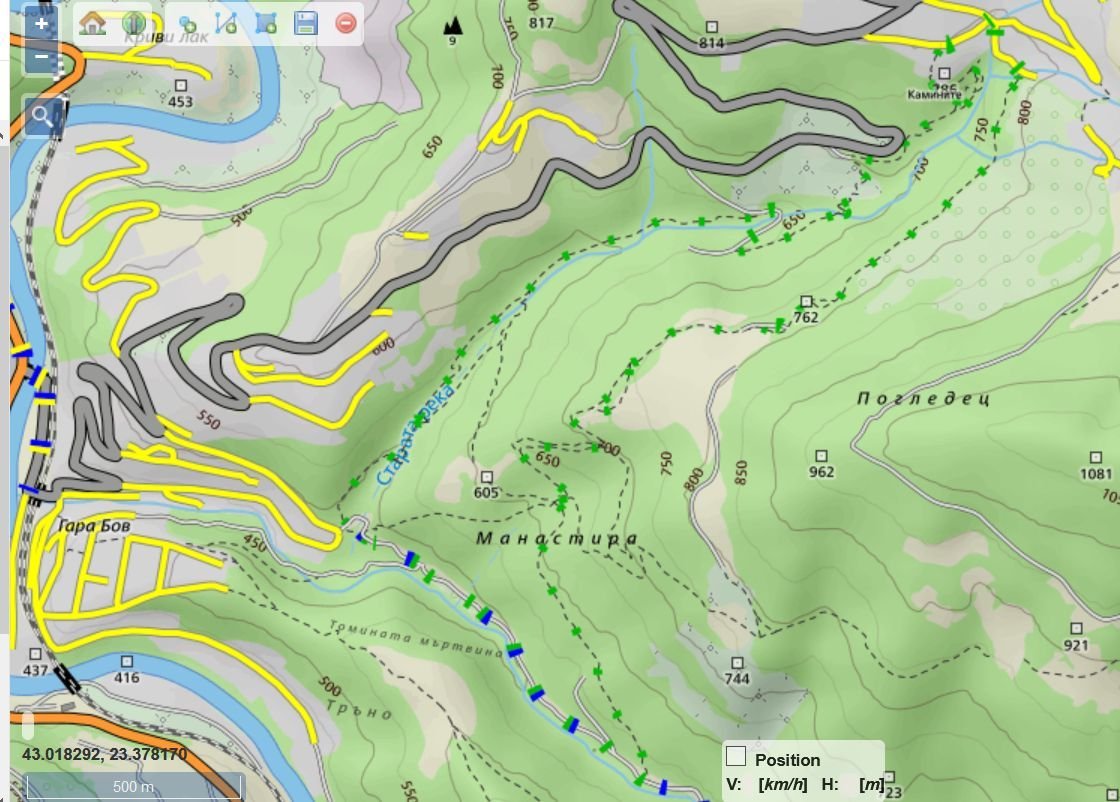Select the add point drawing tool
This screenshot has height=802, width=1120.
[x=186, y=23]
